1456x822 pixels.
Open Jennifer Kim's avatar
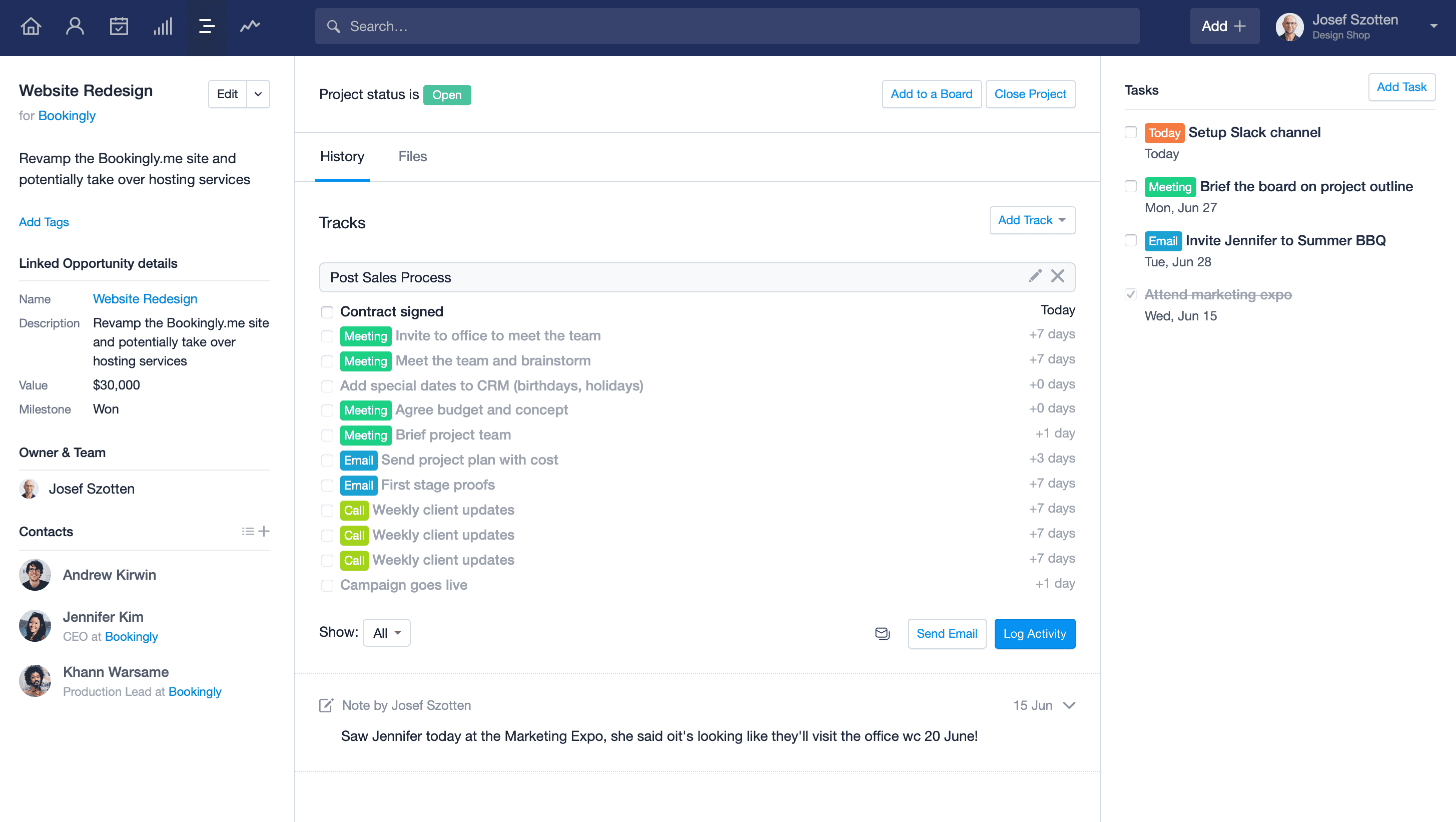(35, 626)
